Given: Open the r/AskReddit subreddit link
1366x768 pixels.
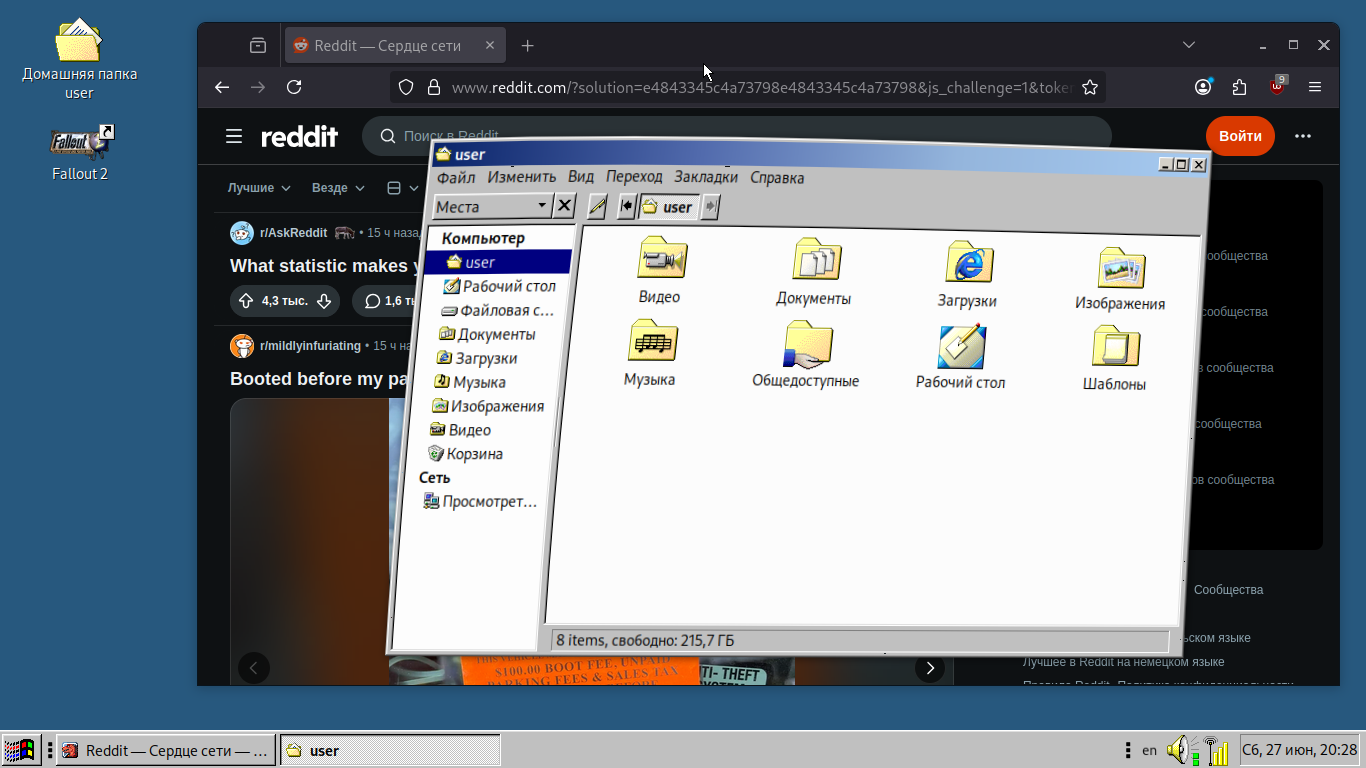Looking at the screenshot, I should click(293, 233).
